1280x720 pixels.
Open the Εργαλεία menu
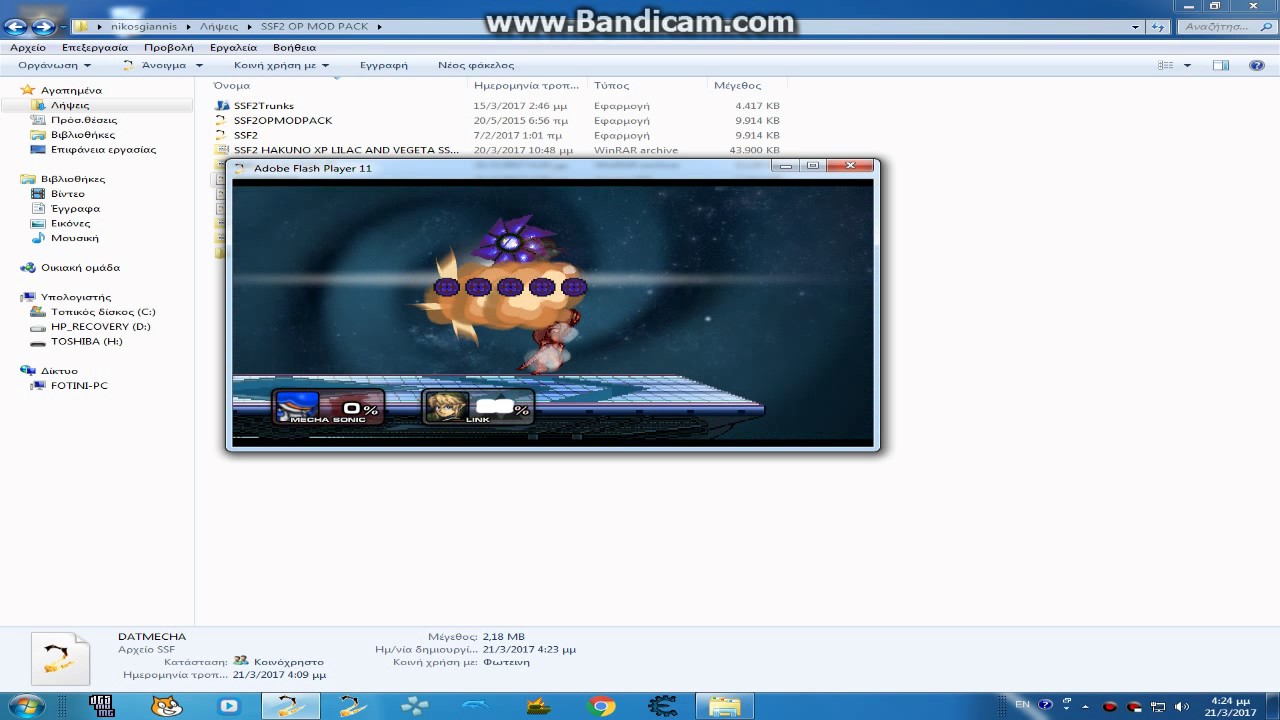(233, 47)
